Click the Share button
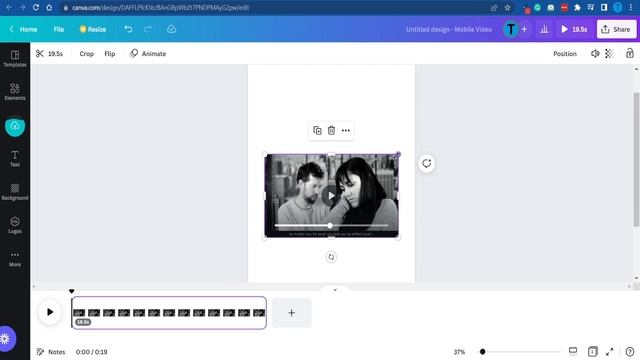The image size is (640, 360). tap(616, 29)
